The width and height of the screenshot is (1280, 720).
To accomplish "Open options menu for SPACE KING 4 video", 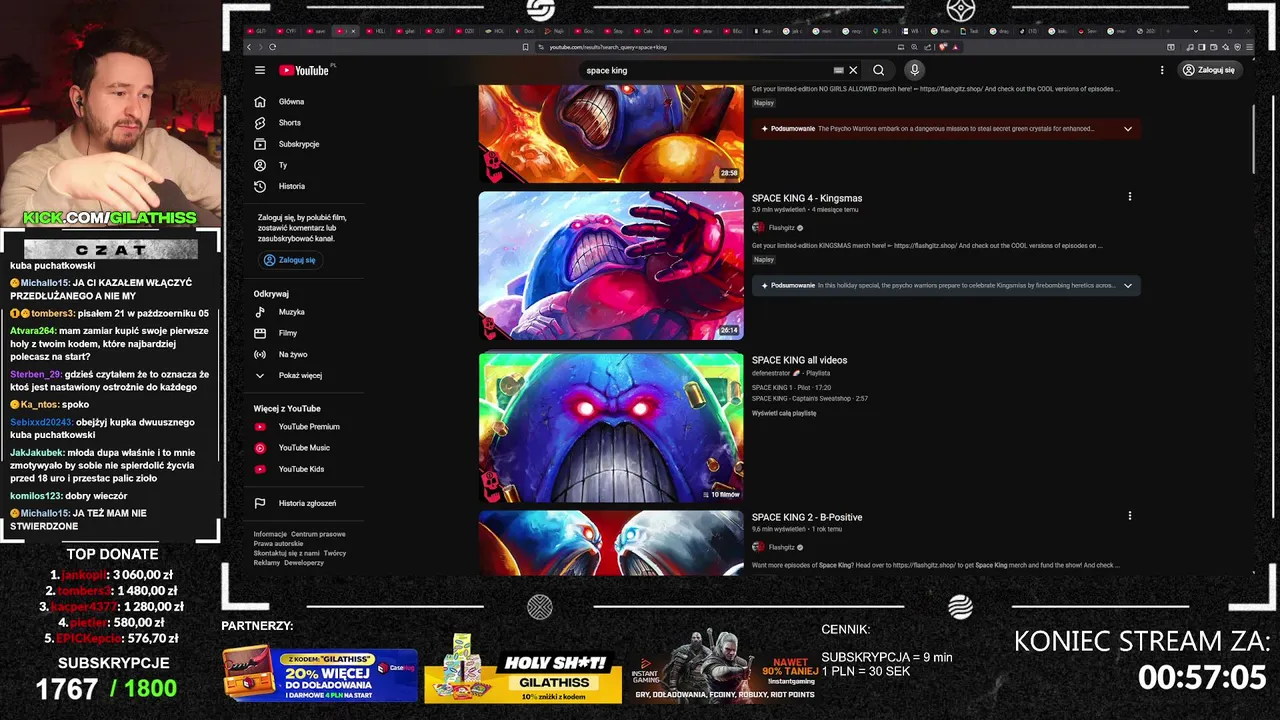I will point(1130,197).
